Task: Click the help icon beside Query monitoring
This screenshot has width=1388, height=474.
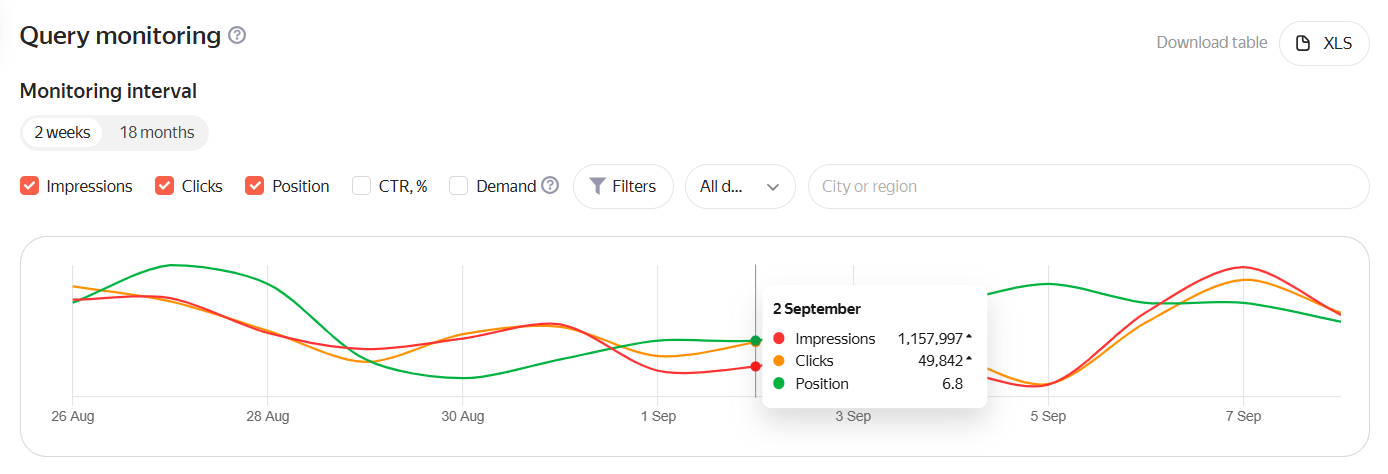Action: coord(237,36)
